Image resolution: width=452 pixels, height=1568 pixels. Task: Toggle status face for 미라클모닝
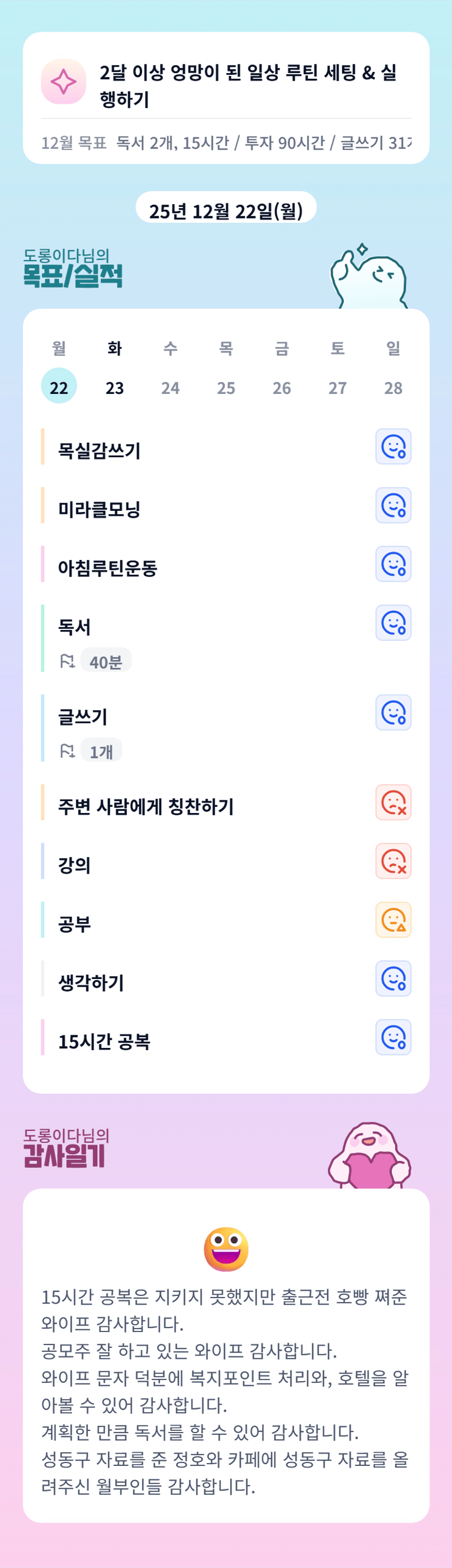coord(393,505)
